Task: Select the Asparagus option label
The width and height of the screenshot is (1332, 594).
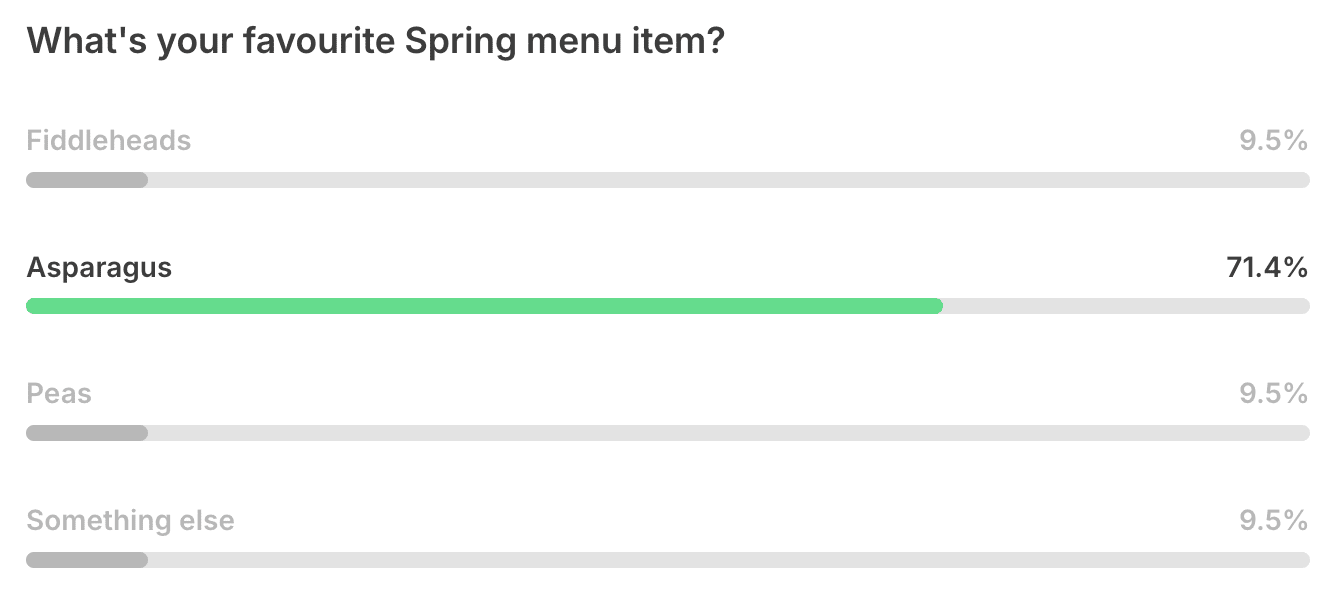Action: coord(99,269)
